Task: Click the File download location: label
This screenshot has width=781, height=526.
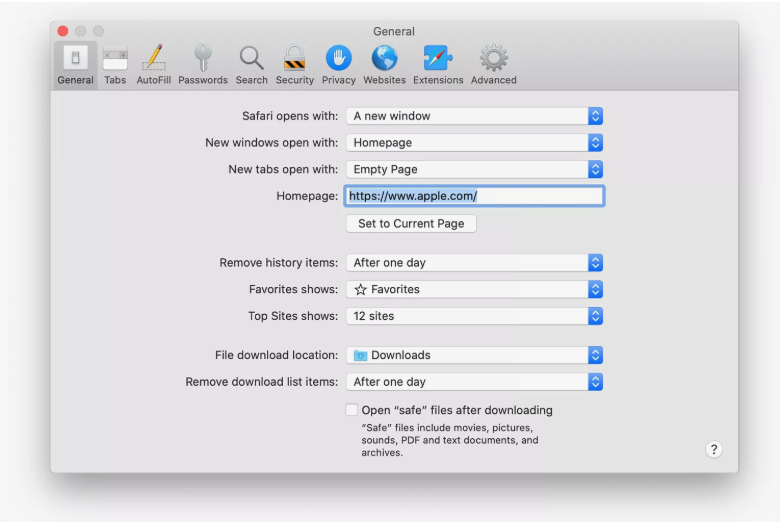Action: [276, 355]
